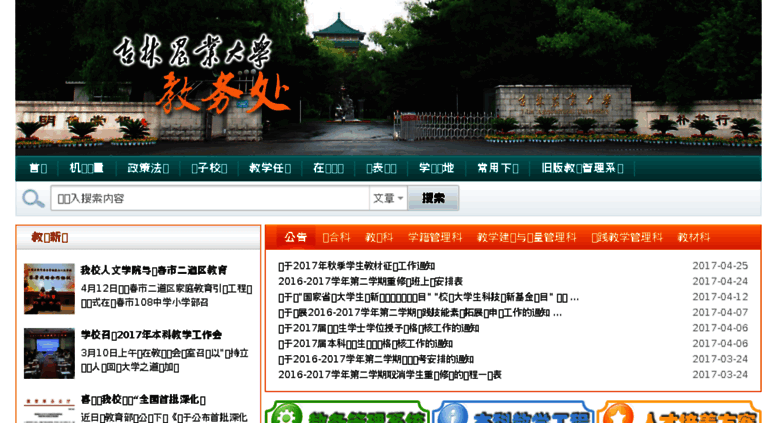This screenshot has width=777, height=423.
Task: Click the date 2017-04-25 in the notice list
Action: (x=720, y=266)
